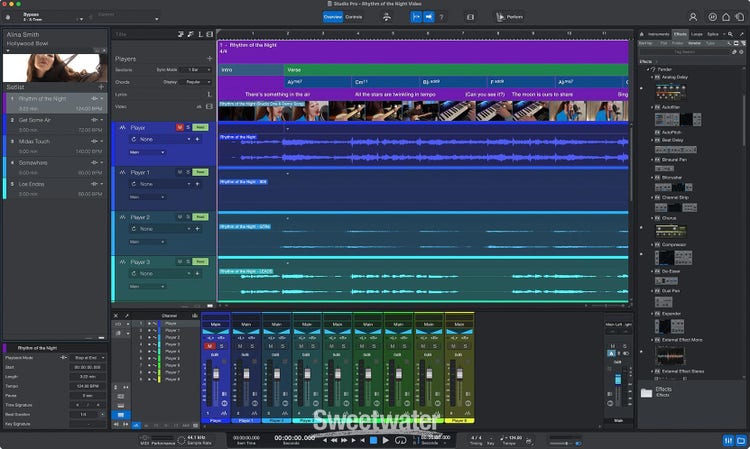The width and height of the screenshot is (750, 449).
Task: Solo the Player 2 track
Action: point(188,217)
